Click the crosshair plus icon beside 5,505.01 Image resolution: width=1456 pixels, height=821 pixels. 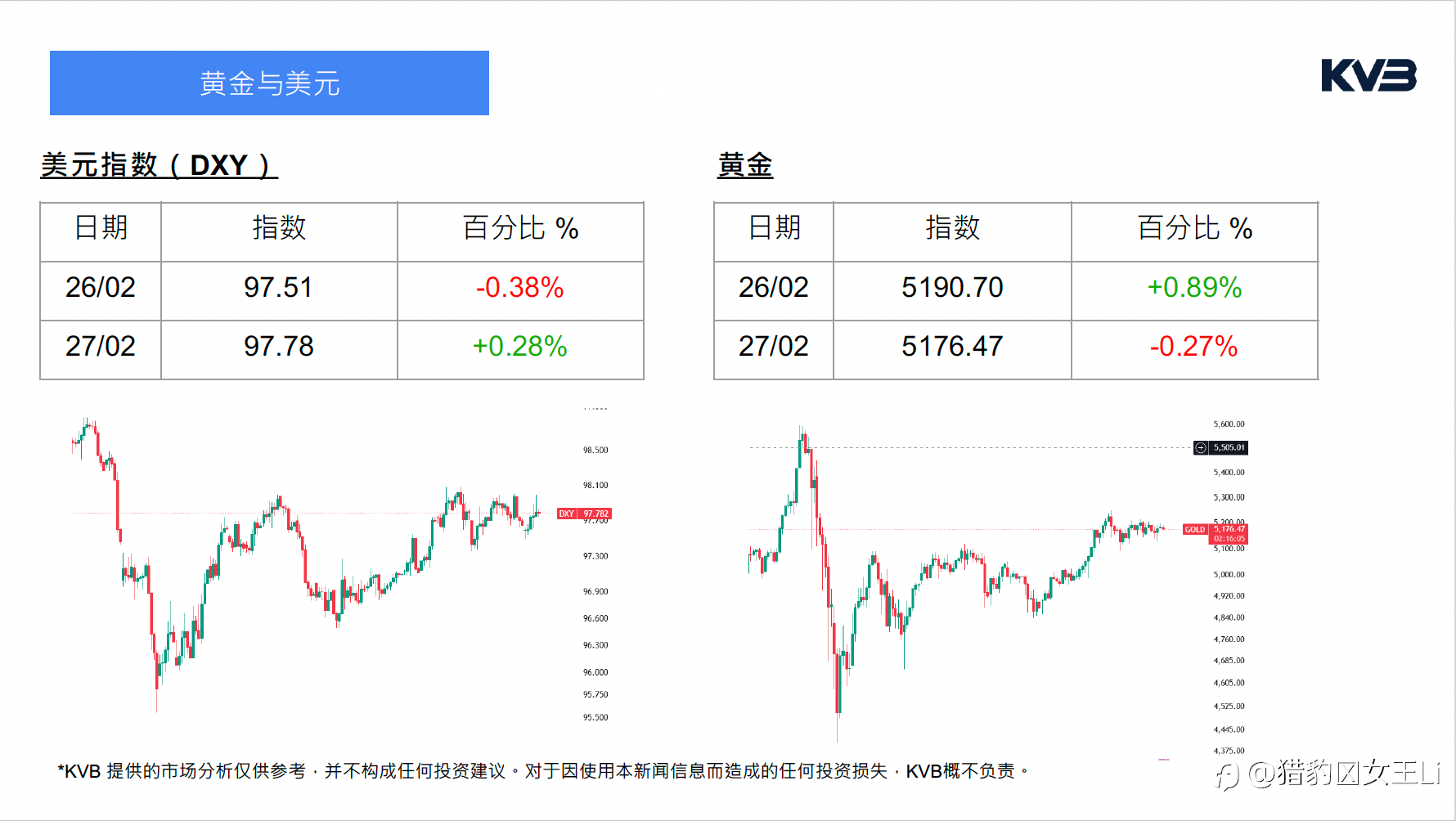(x=1201, y=447)
